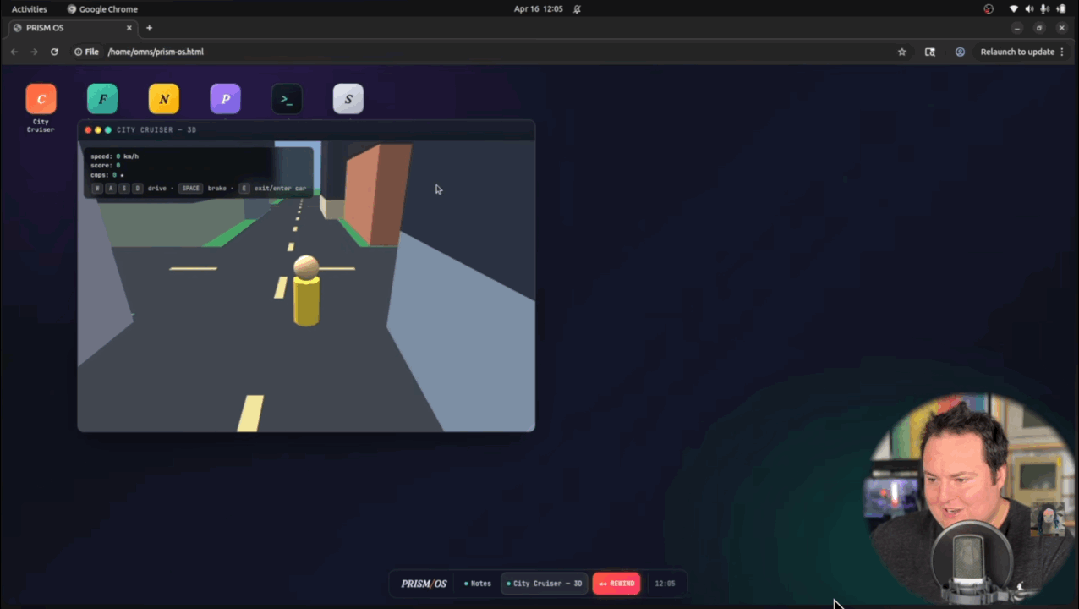Screen dimensions: 1079x609
Task: Reload the page in Chrome
Action: click(54, 52)
